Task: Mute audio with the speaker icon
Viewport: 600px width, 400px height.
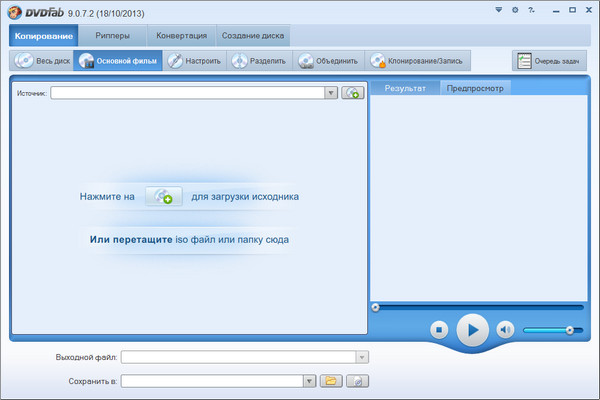Action: (505, 329)
